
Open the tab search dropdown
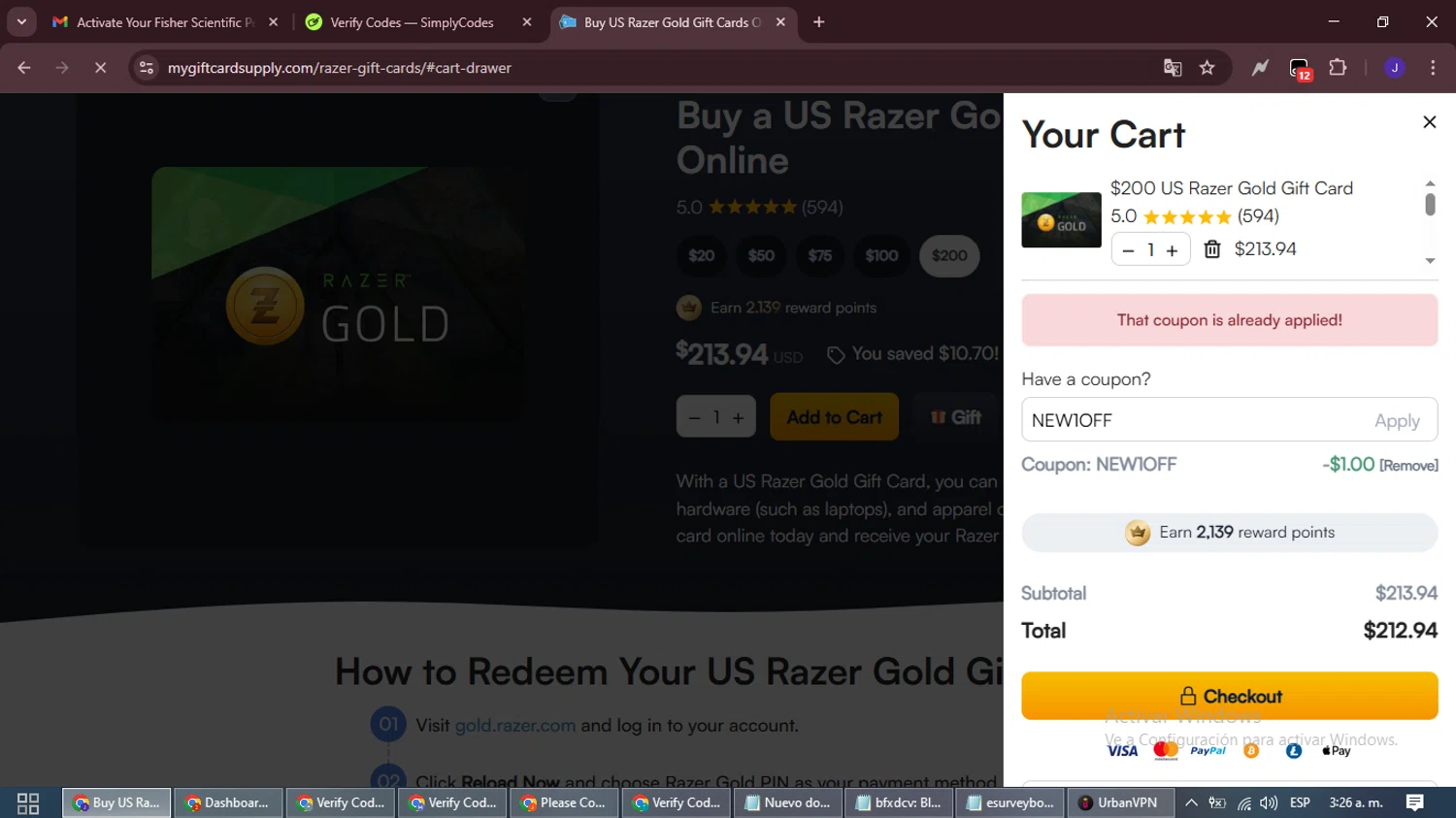click(21, 22)
